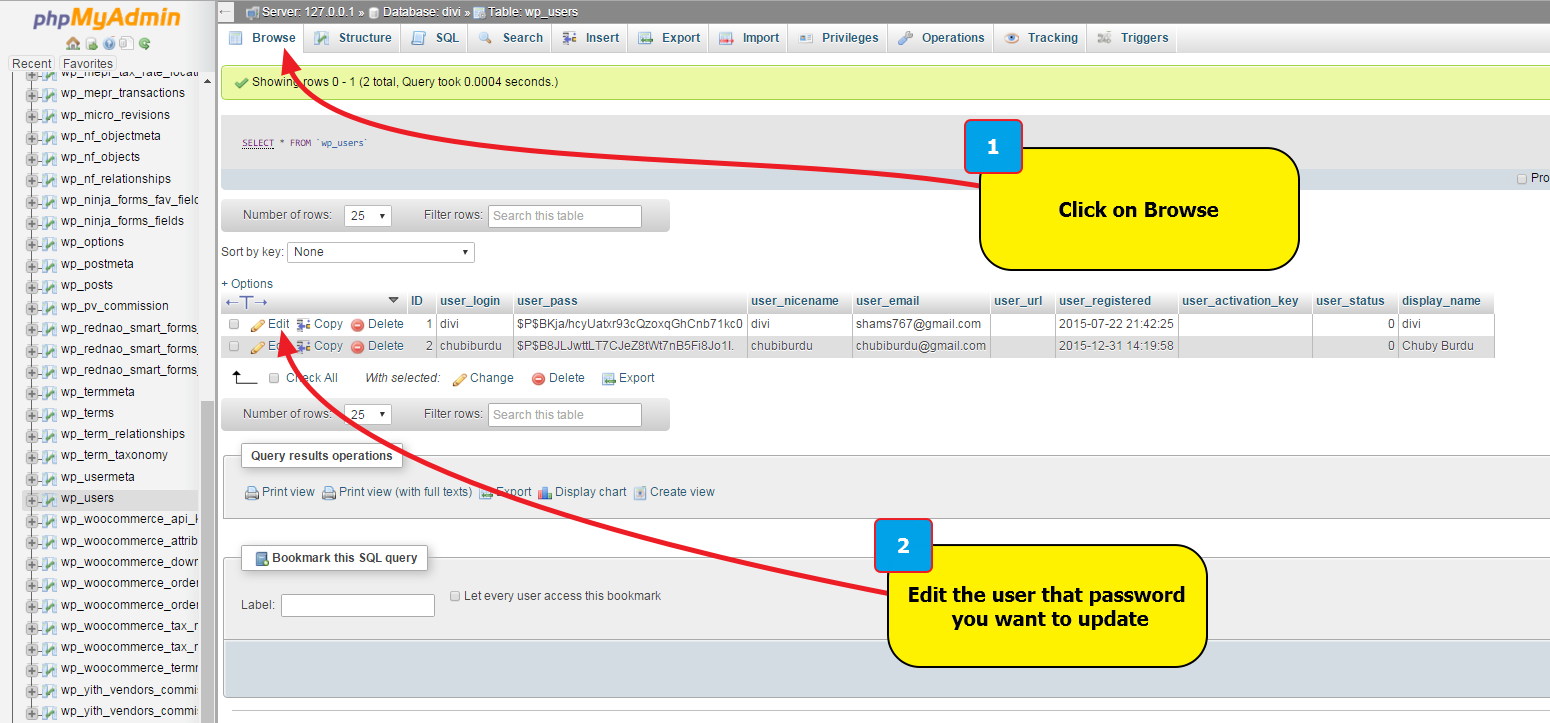Expand the wp_users tree node plus sign
The image size is (1550, 723).
pyautogui.click(x=31, y=499)
